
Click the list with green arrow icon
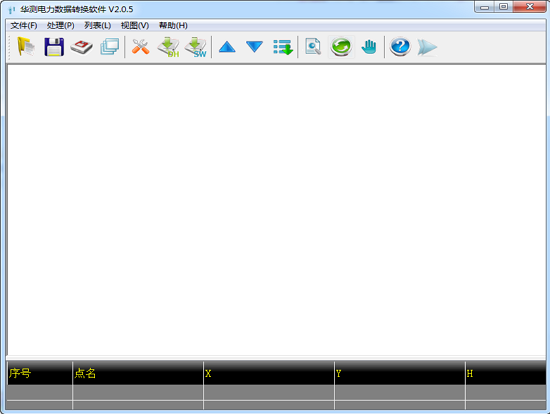283,47
